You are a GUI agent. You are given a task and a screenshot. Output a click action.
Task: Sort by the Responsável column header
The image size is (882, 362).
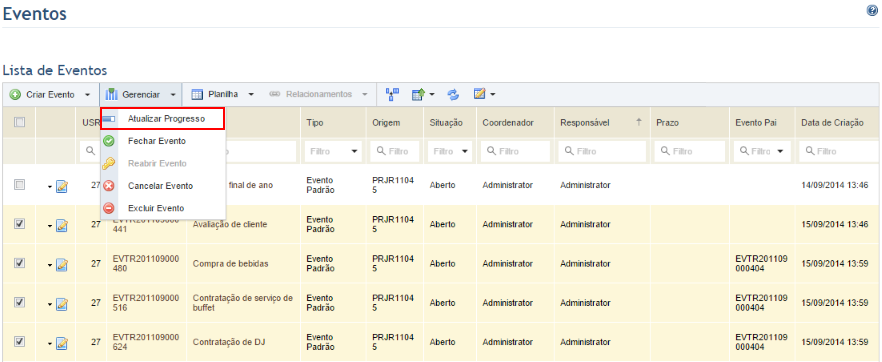coord(585,123)
